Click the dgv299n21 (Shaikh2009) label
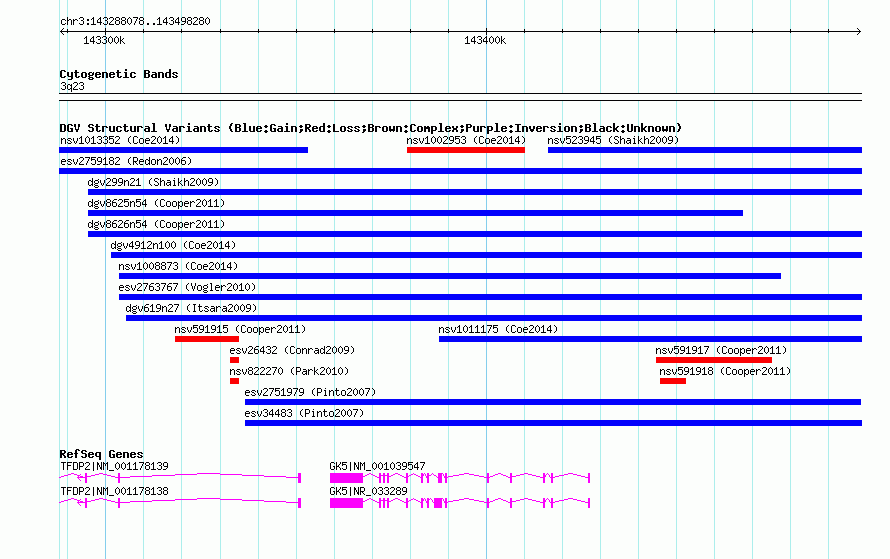Image resolution: width=890 pixels, height=559 pixels. pos(153,182)
